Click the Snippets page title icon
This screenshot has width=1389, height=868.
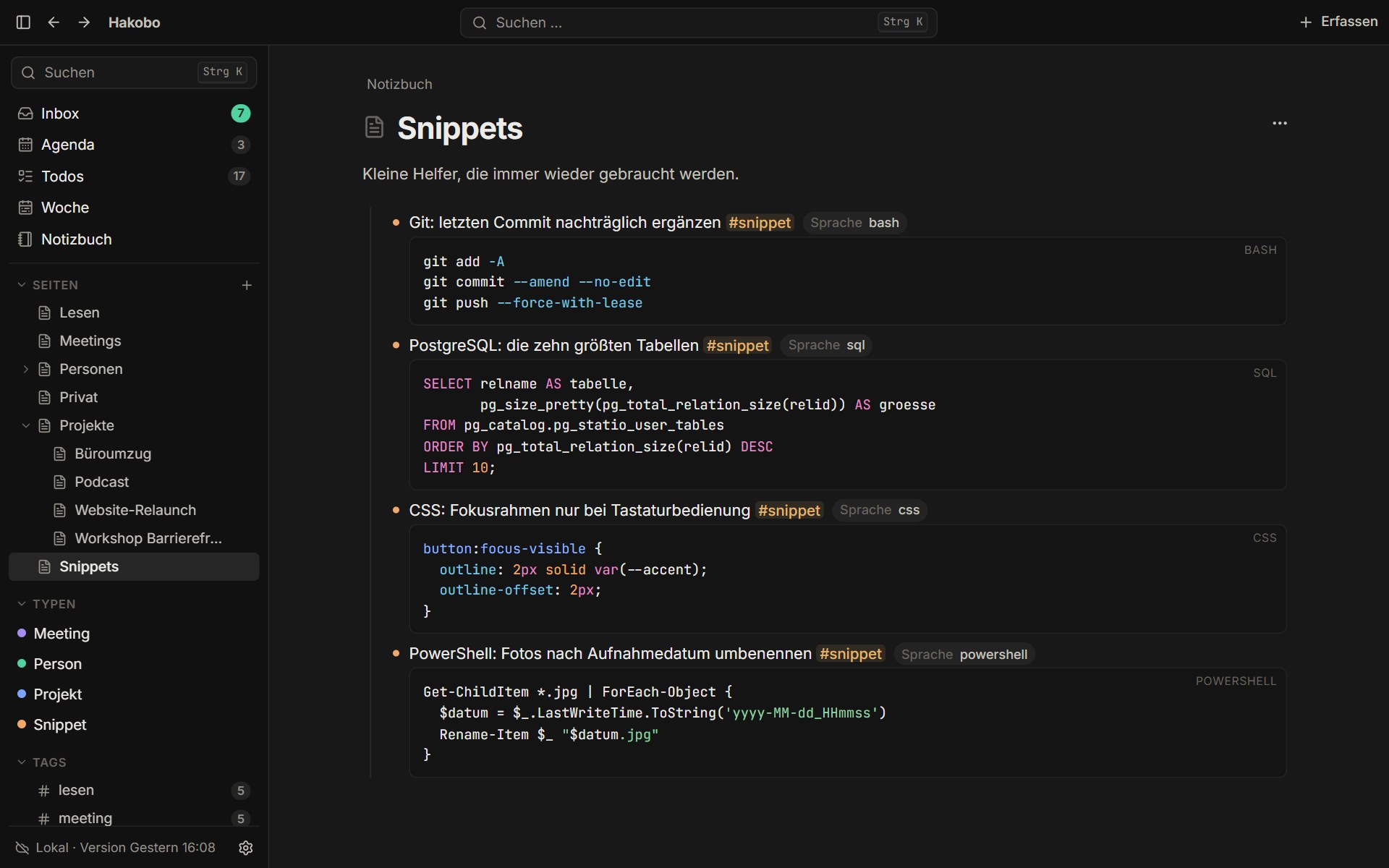[374, 127]
